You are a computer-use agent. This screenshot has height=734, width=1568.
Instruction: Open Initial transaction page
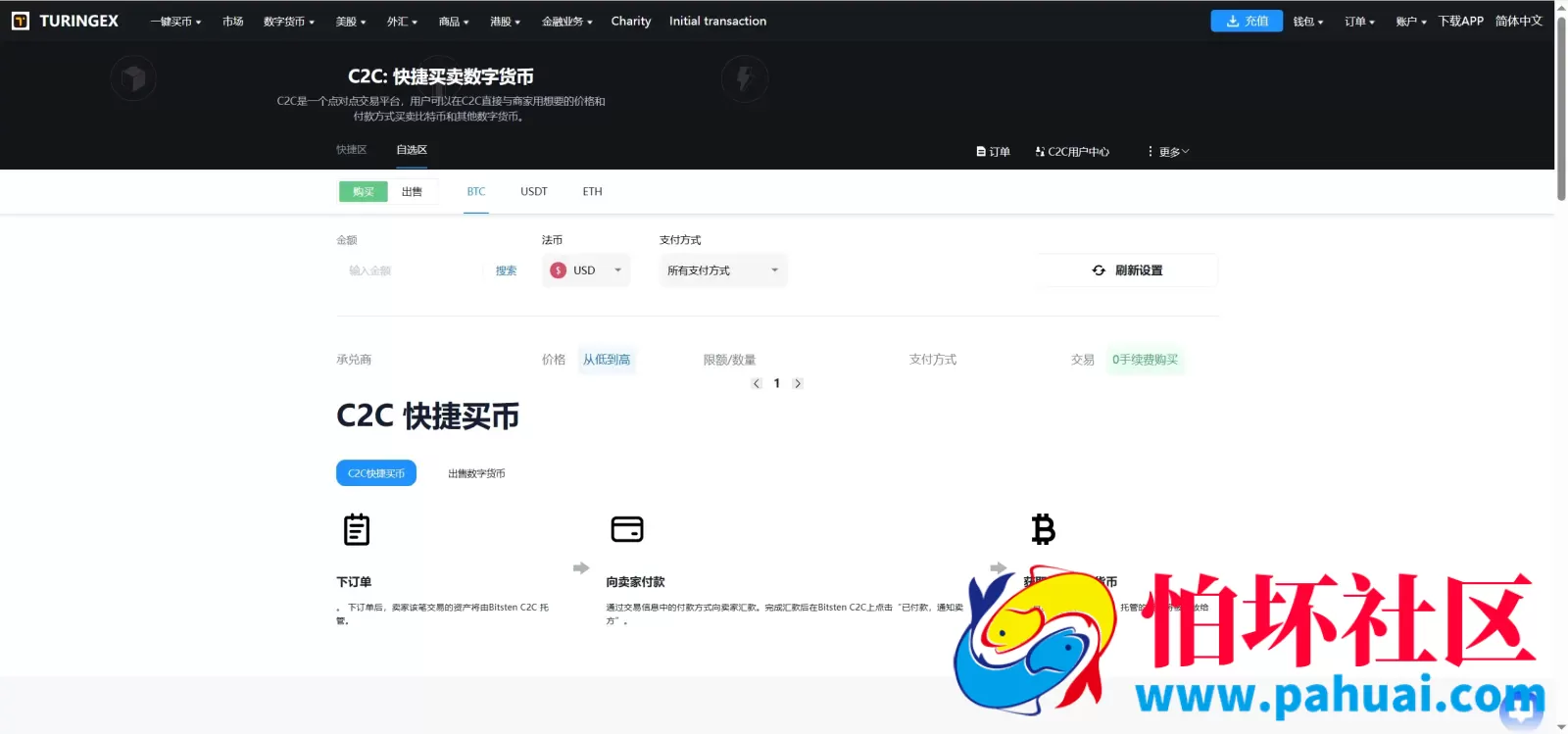(x=717, y=22)
